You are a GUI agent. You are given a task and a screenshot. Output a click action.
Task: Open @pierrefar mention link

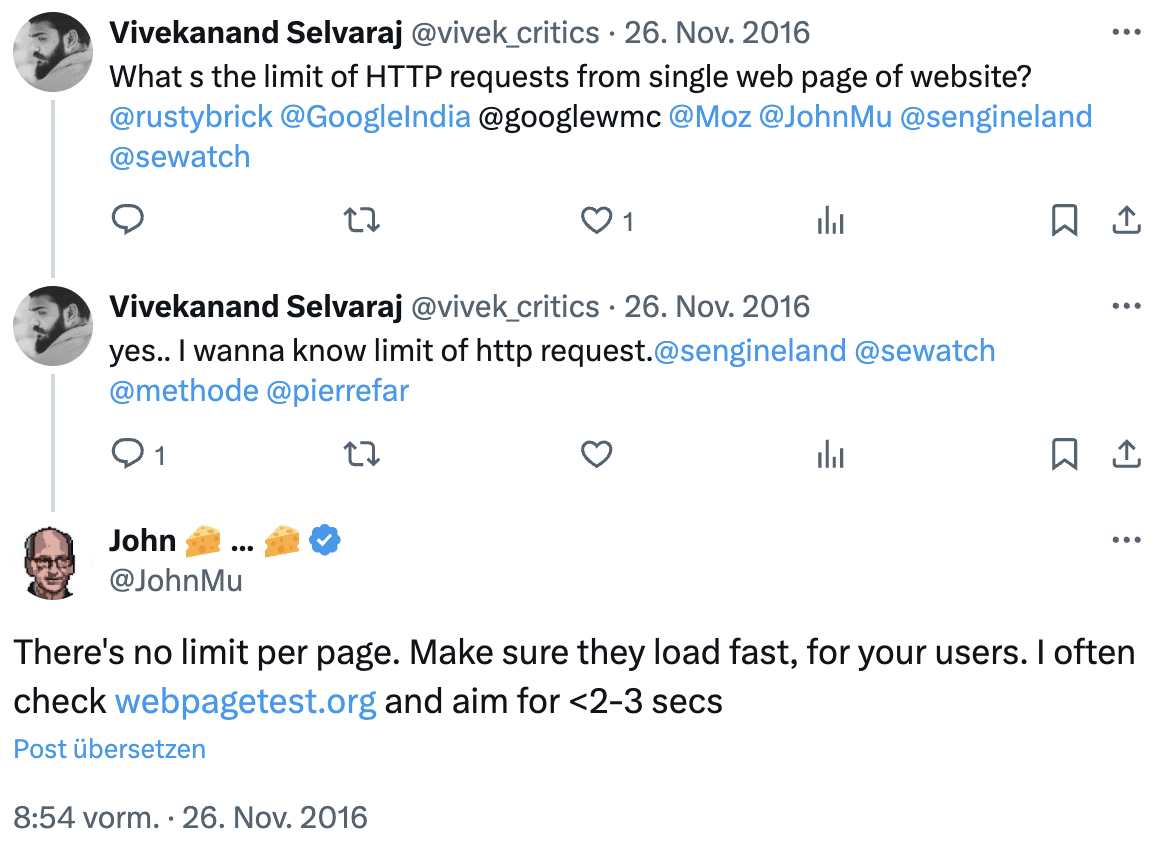coord(337,391)
